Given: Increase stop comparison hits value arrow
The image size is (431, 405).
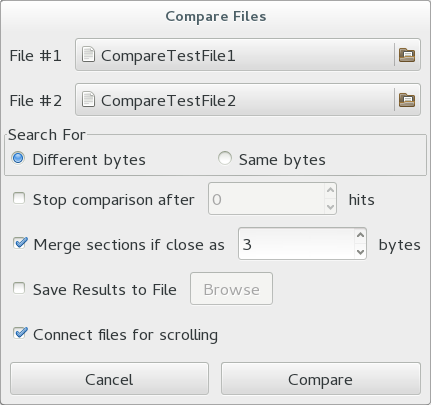Looking at the screenshot, I should 330,191.
